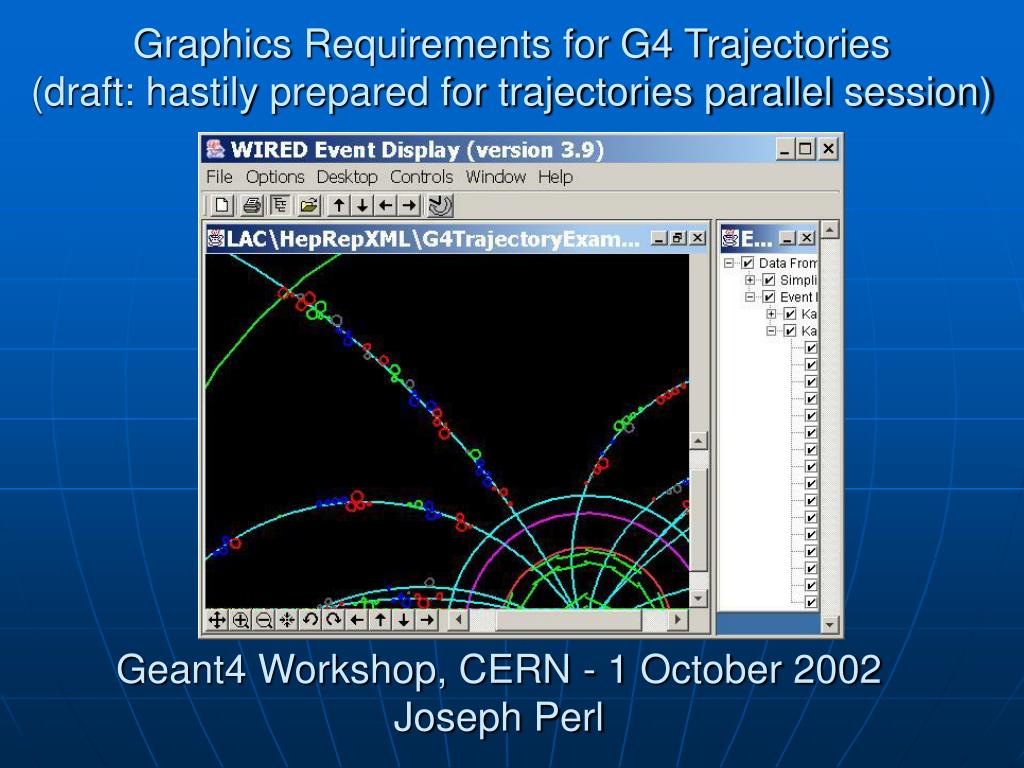1024x768 pixels.
Task: Open the File menu
Action: point(219,177)
